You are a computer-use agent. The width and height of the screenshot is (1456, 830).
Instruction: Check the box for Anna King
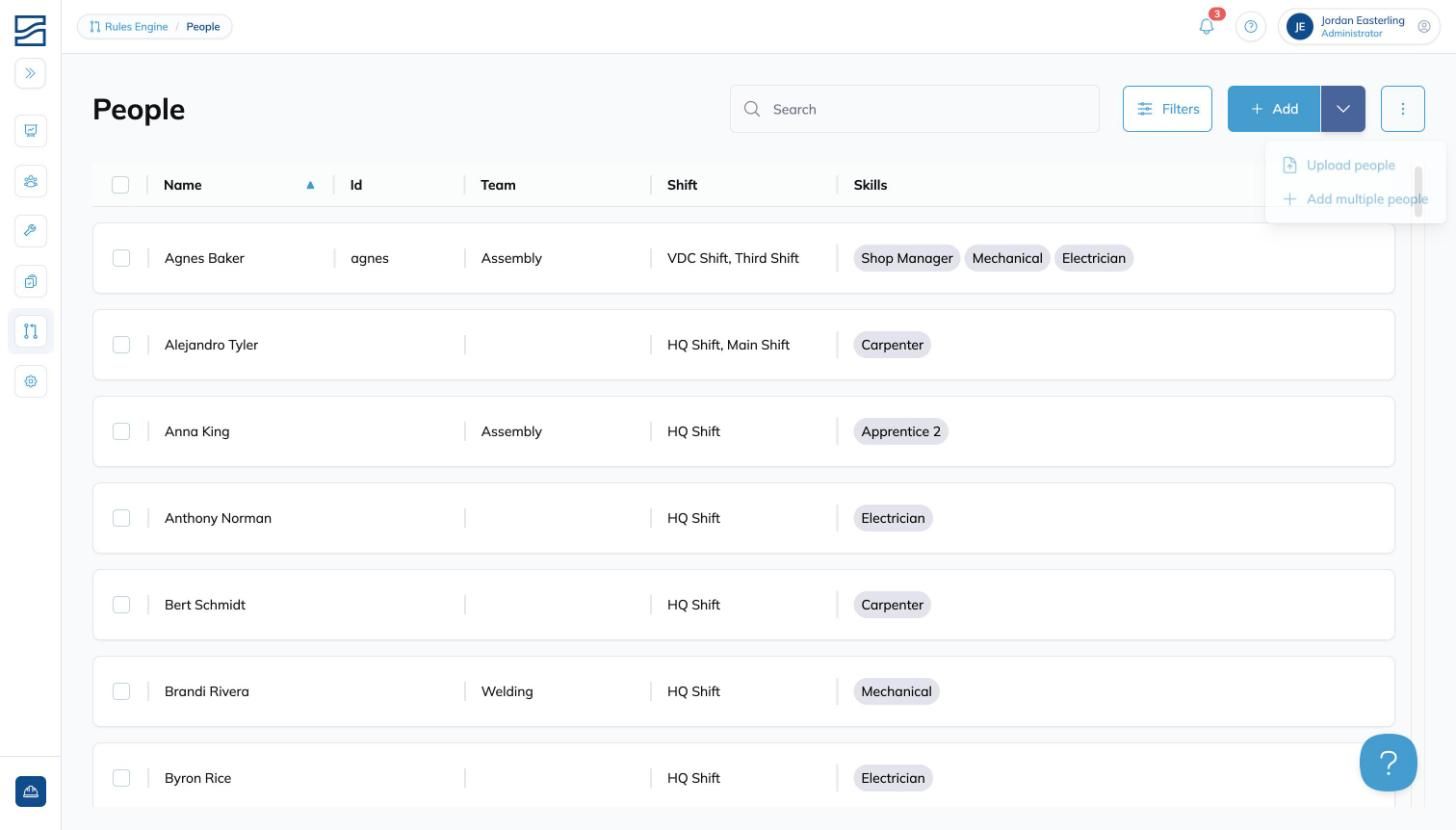coord(121,431)
